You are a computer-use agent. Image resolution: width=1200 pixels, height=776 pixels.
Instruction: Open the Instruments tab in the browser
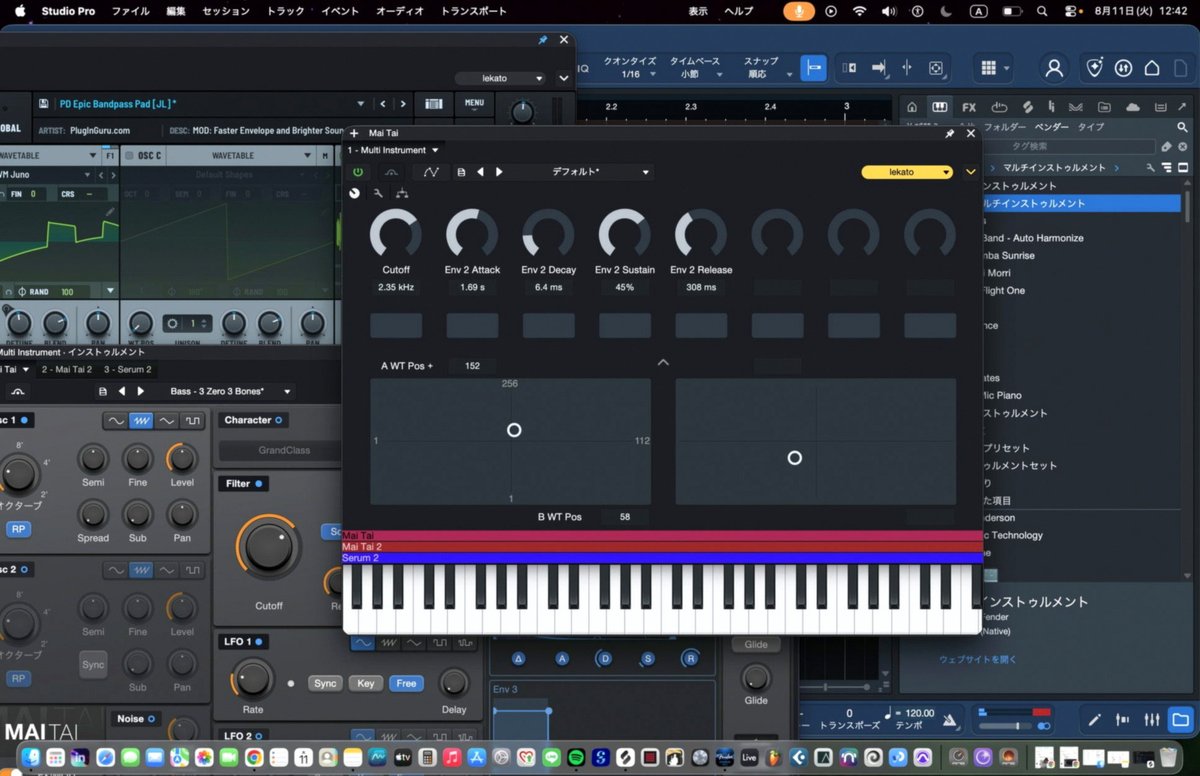(940, 107)
